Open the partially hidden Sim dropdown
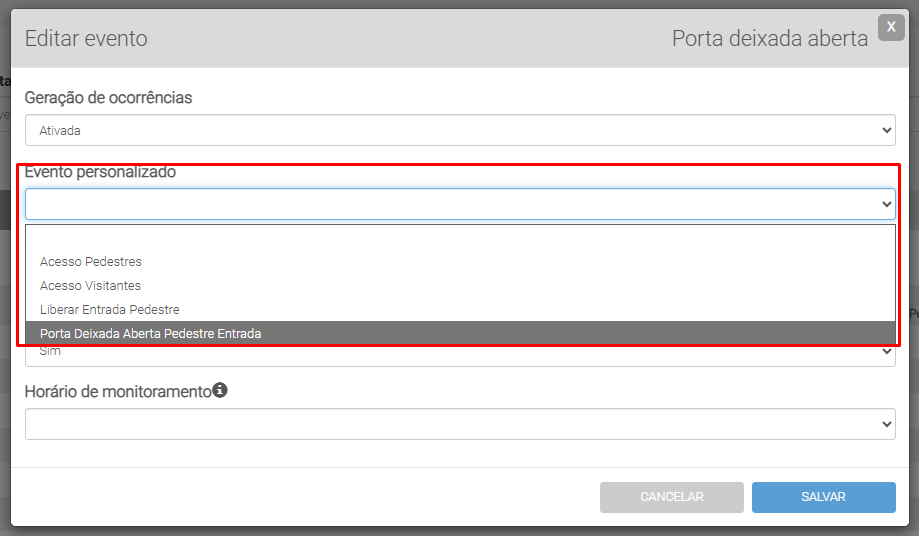The height and width of the screenshot is (536, 919). click(x=460, y=354)
